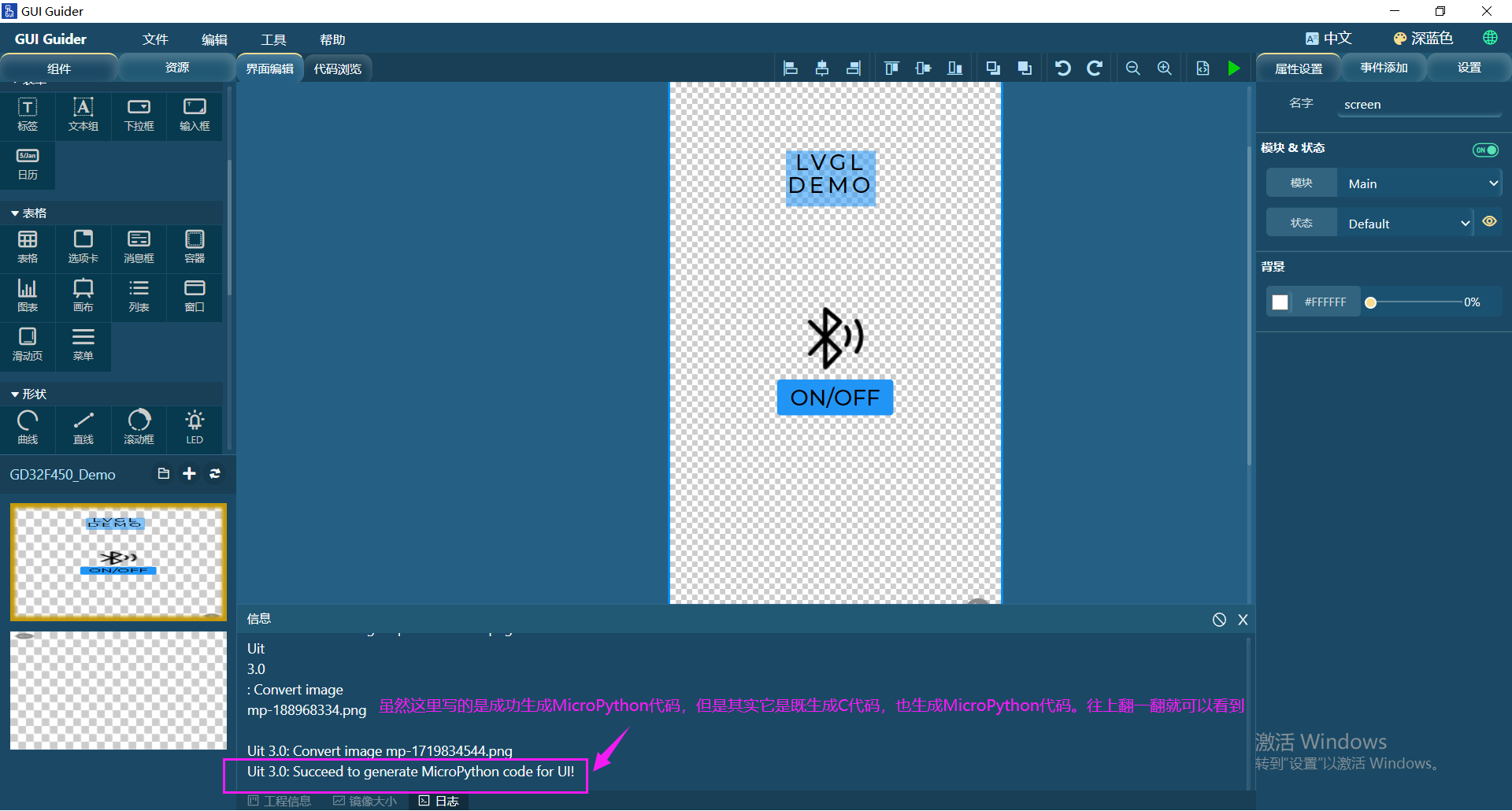The image size is (1512, 811).
Task: Click the redo toolbar icon
Action: click(1095, 69)
